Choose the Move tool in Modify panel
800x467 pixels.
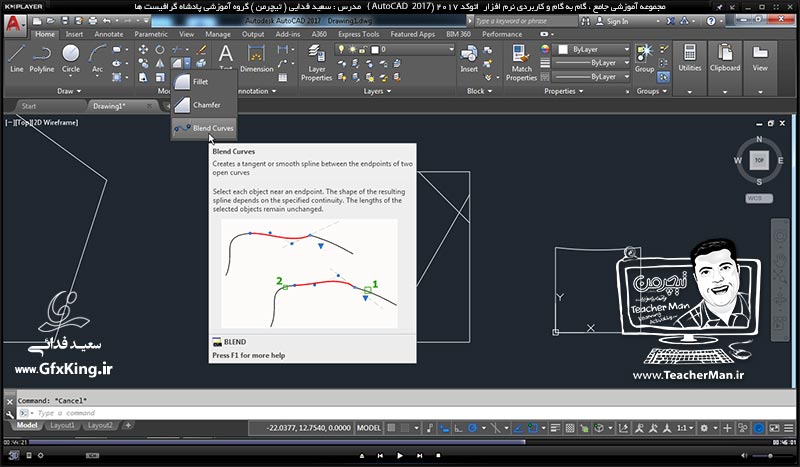coord(143,50)
